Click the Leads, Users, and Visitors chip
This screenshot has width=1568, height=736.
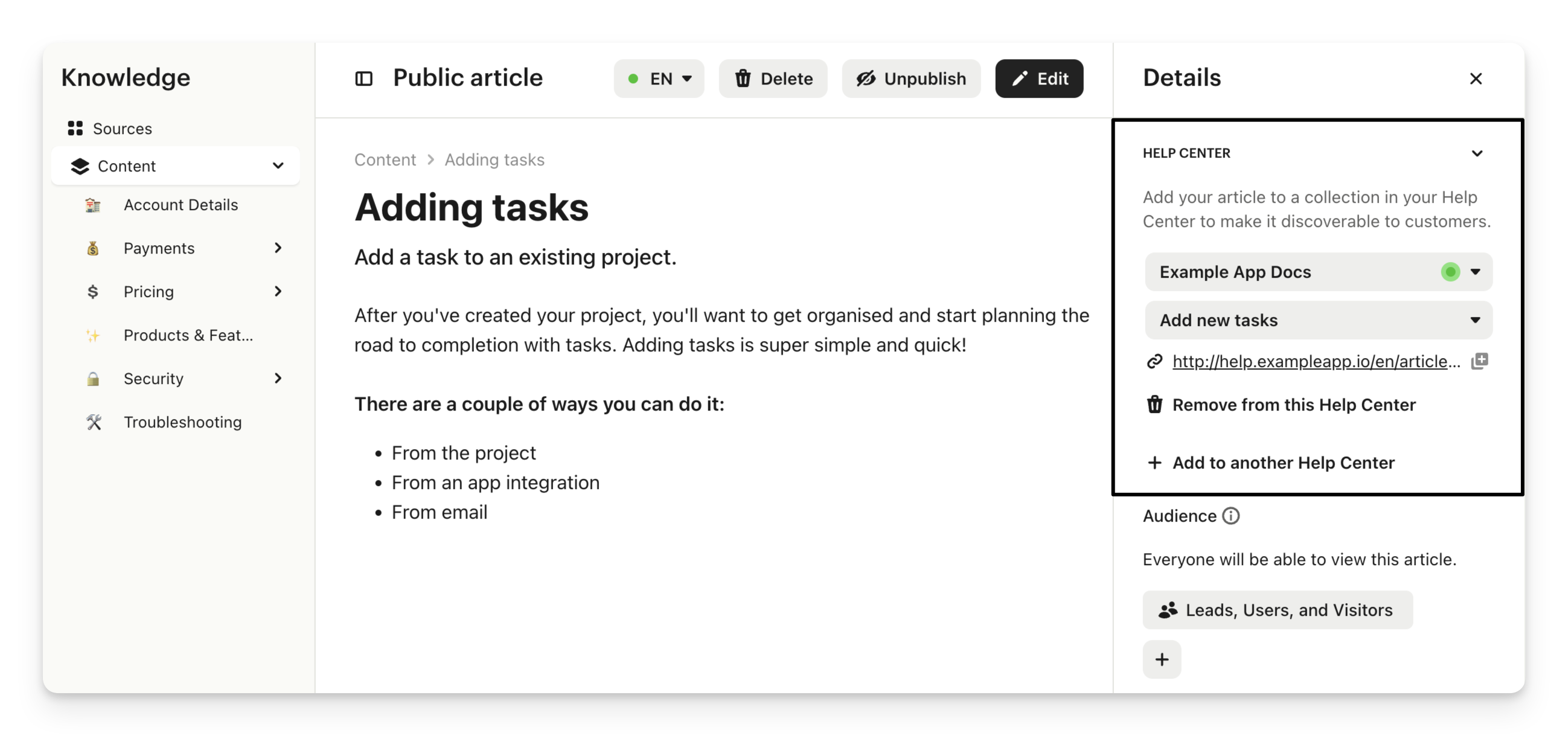coord(1277,610)
